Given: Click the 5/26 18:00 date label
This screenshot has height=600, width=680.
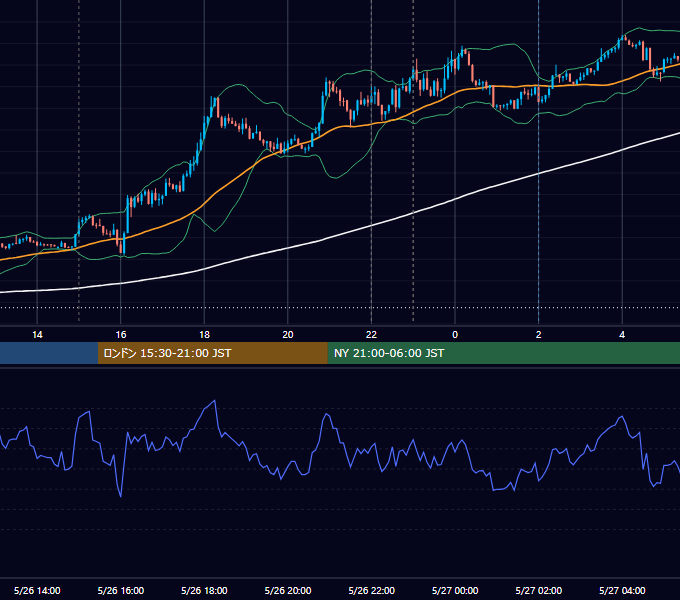Looking at the screenshot, I should click(204, 590).
